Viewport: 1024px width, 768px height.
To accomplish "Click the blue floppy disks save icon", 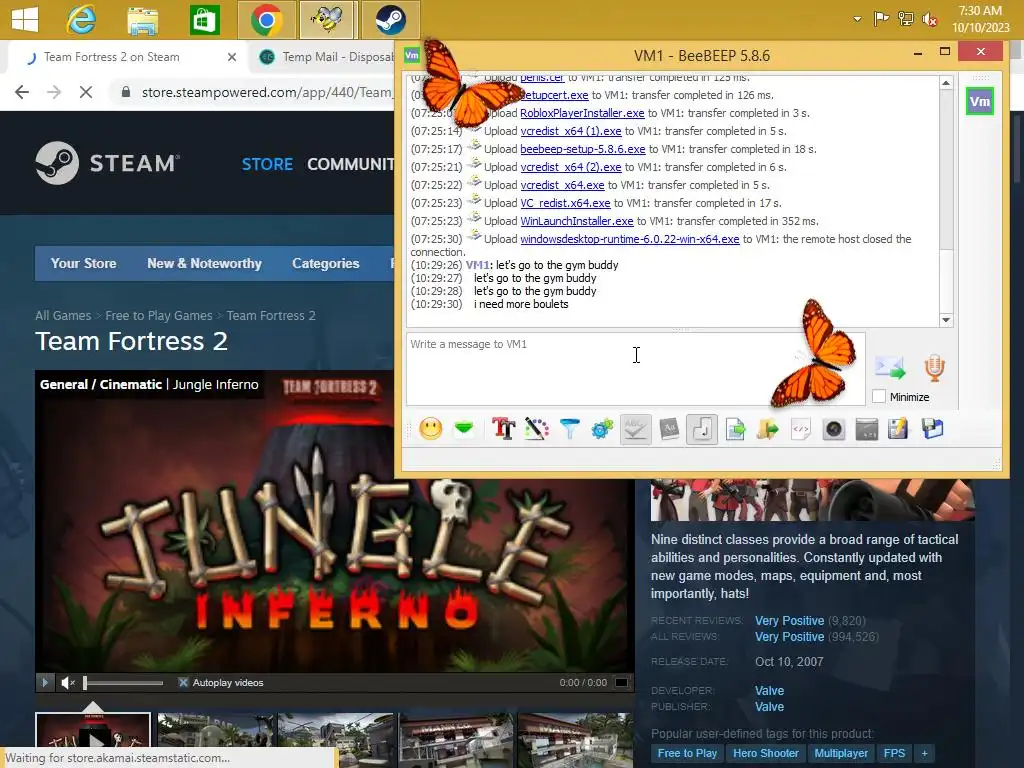I will pos(933,429).
